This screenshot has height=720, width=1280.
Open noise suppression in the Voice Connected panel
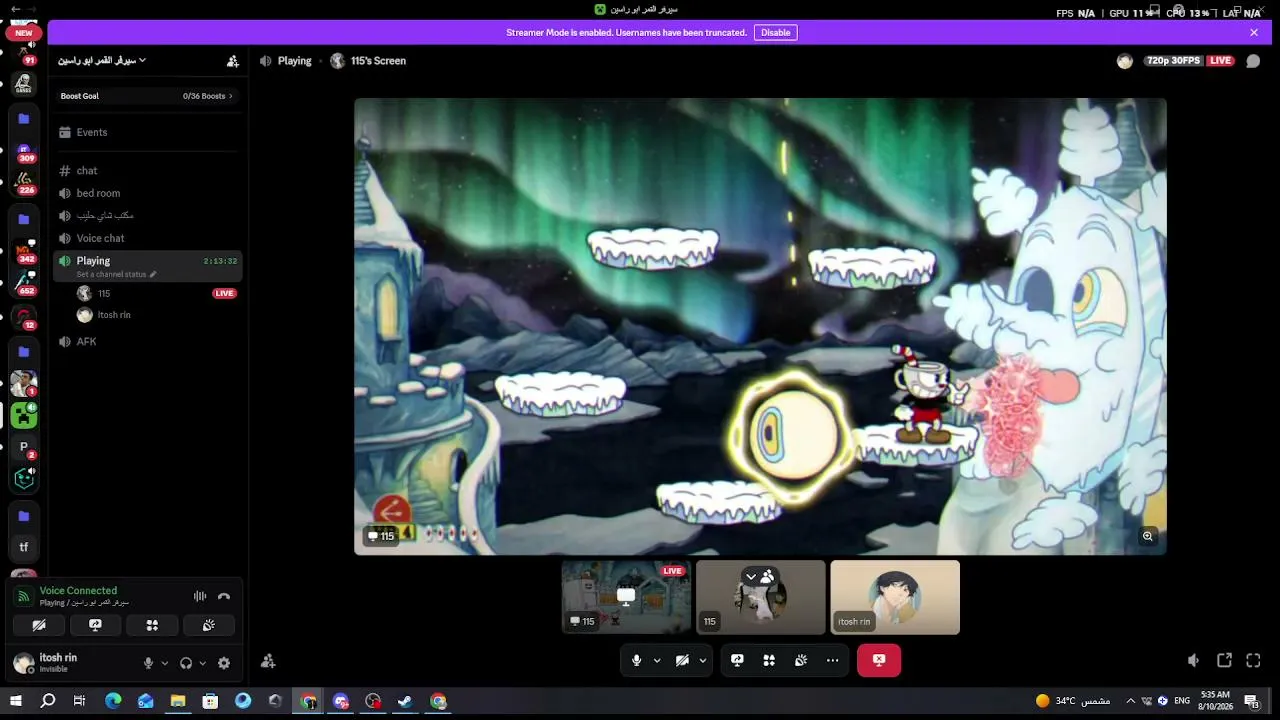click(200, 596)
